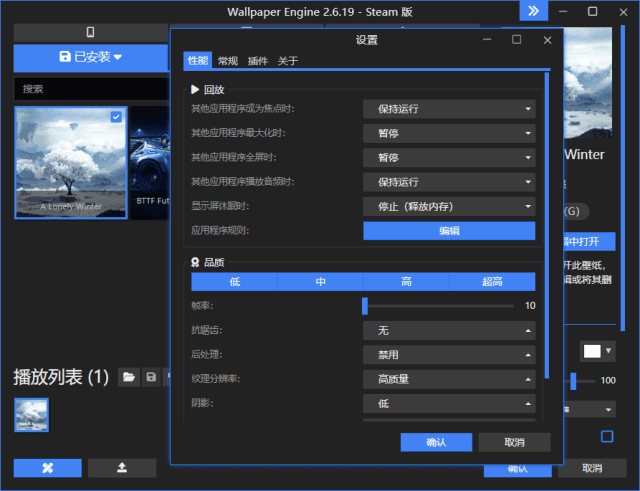Click the play triangle icon beside 回放 header
640x491 pixels.
(x=196, y=89)
